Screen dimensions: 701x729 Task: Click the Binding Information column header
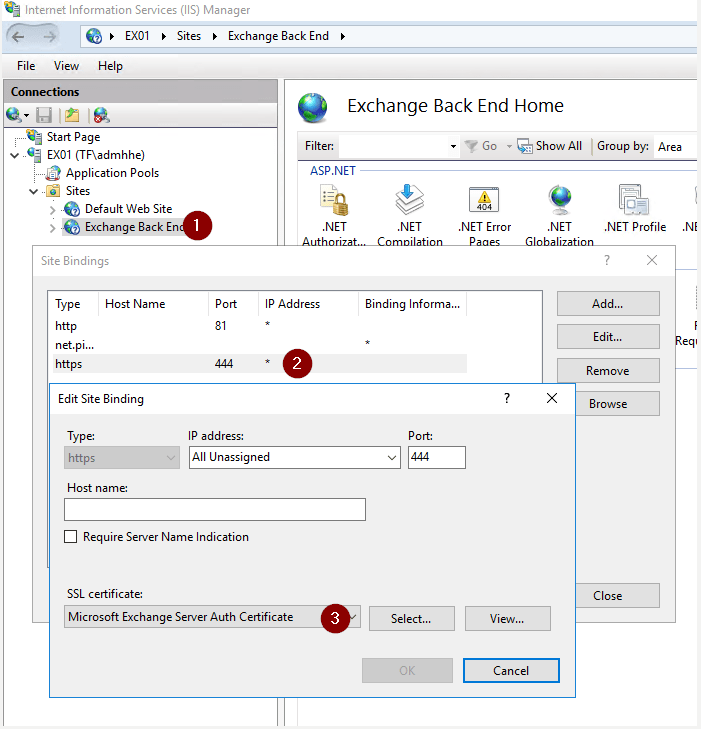pos(413,304)
